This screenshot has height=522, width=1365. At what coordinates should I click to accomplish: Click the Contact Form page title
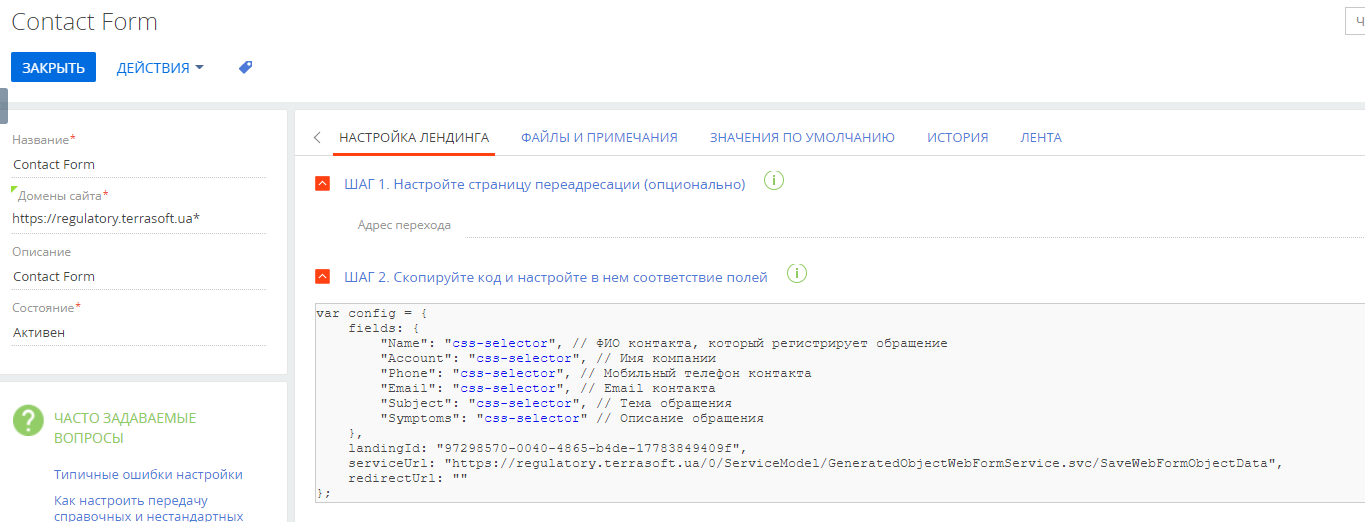(84, 22)
